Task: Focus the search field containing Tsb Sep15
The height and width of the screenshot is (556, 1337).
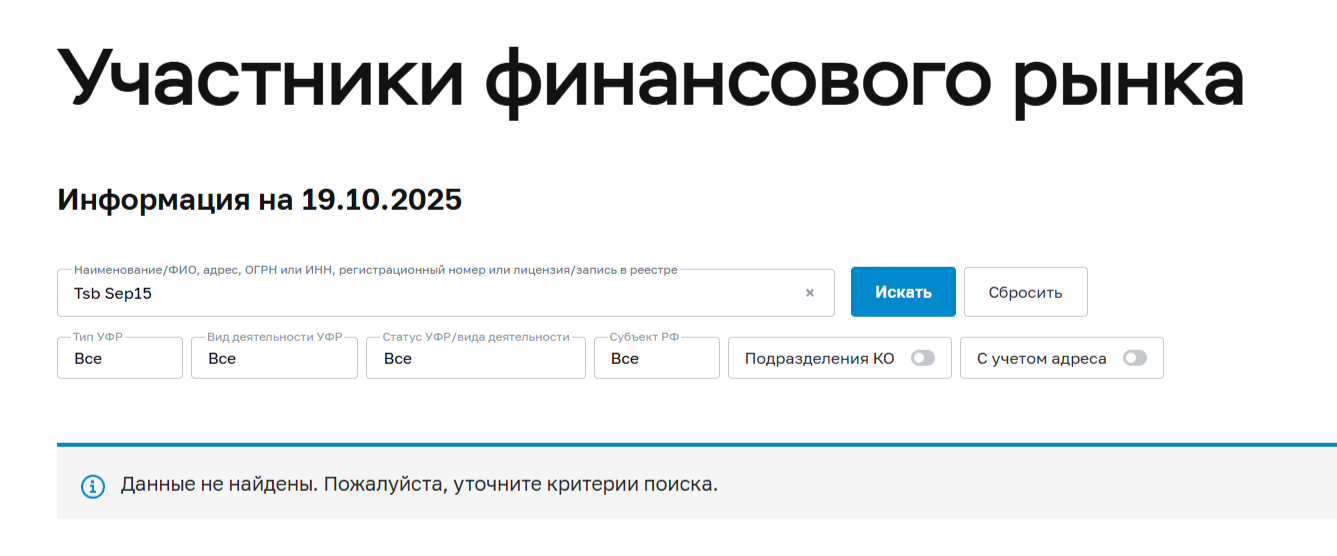Action: tap(430, 294)
